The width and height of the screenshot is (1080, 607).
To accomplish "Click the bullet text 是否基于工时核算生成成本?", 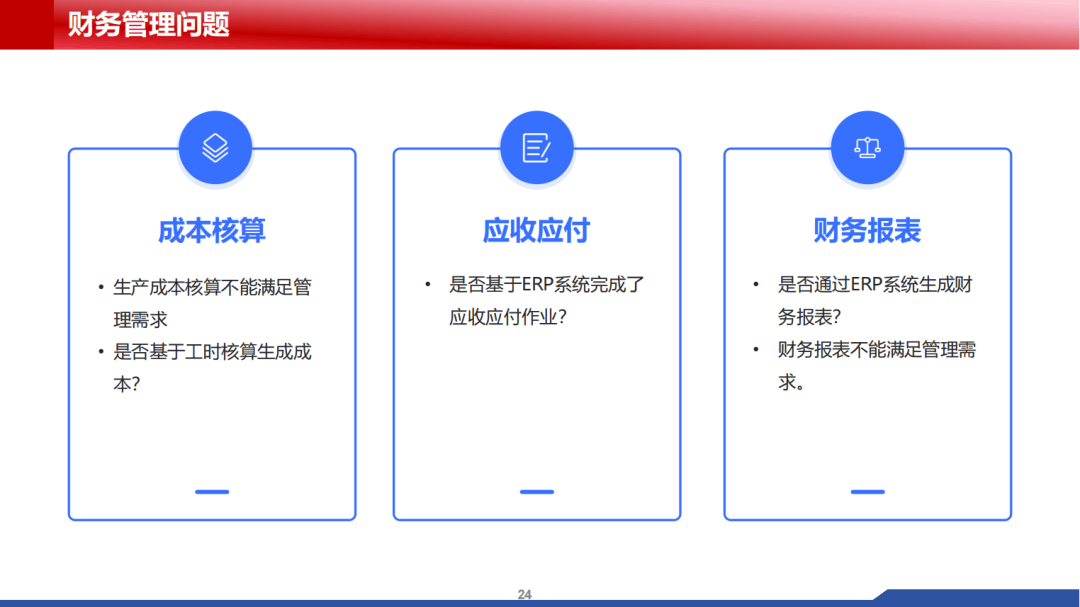I will pyautogui.click(x=211, y=367).
